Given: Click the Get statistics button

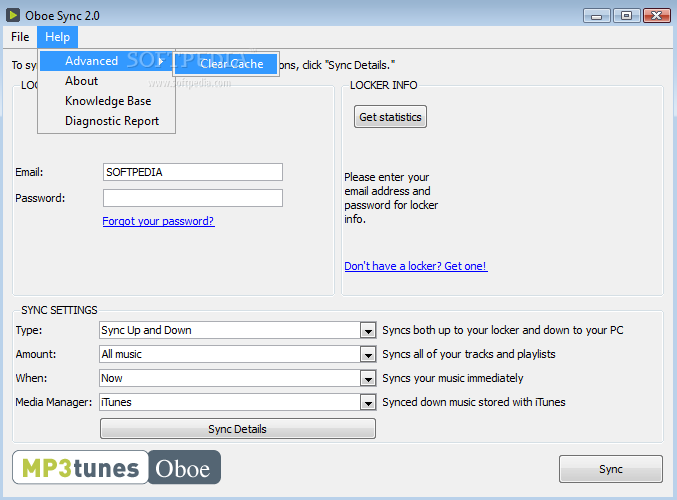Looking at the screenshot, I should pyautogui.click(x=390, y=117).
